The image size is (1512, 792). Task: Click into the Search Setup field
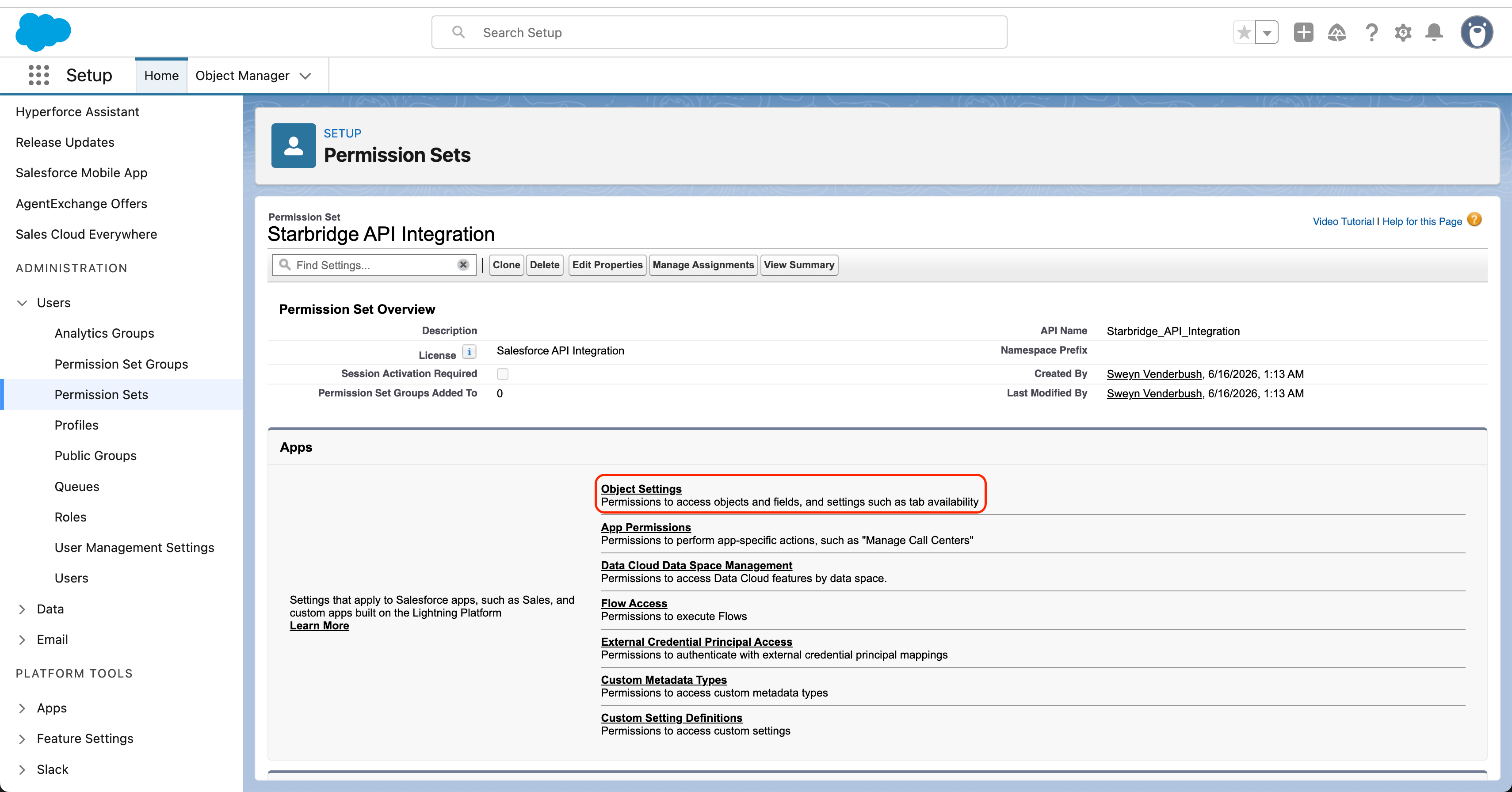(719, 32)
